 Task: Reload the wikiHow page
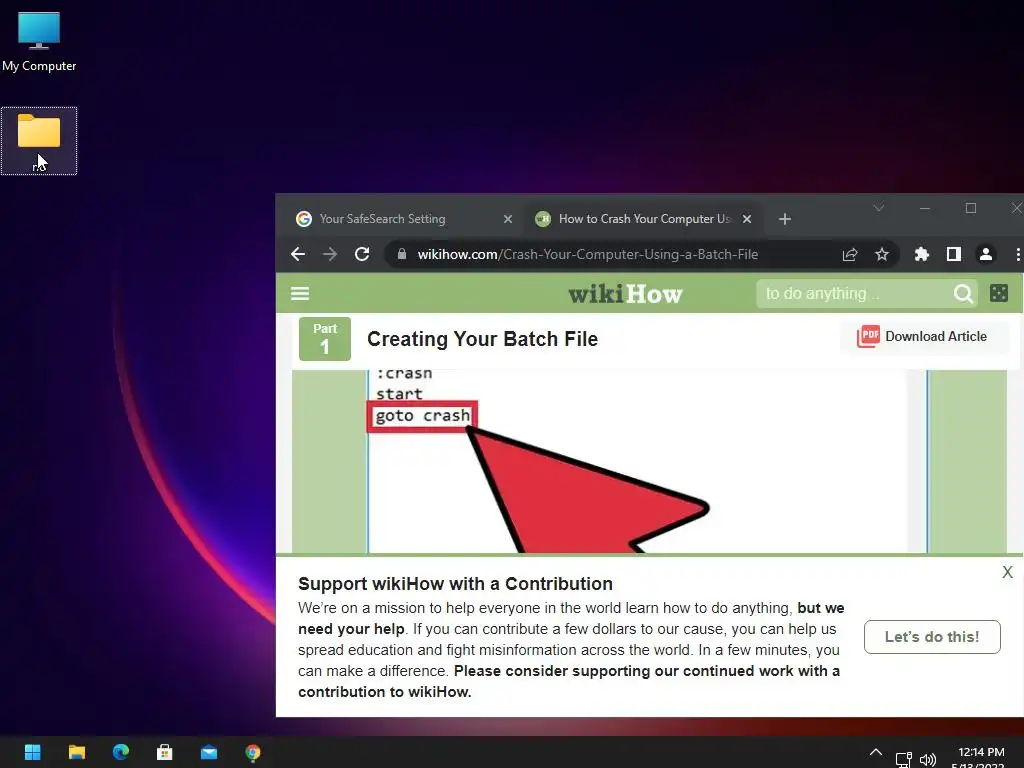pos(362,254)
